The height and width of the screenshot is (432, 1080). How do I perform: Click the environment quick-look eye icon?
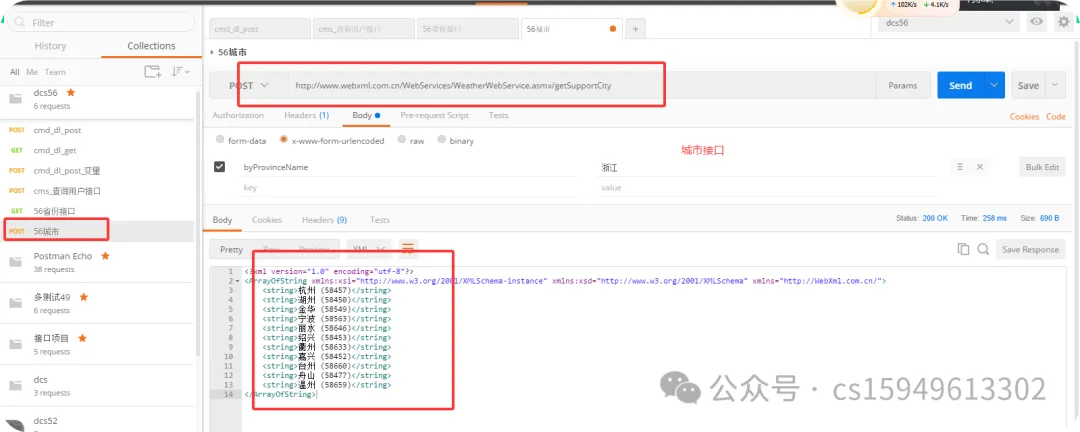(x=1036, y=22)
